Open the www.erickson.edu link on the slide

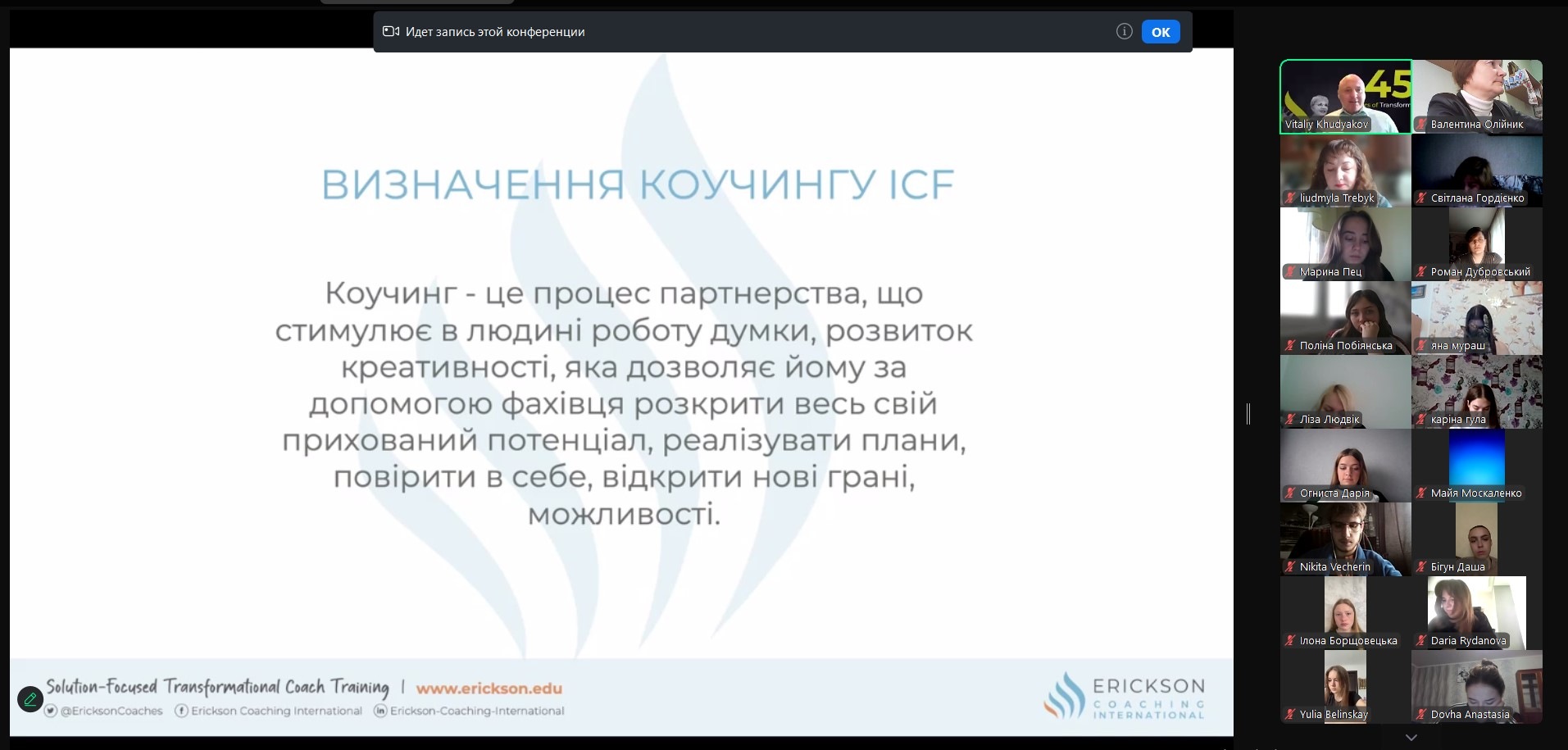489,689
